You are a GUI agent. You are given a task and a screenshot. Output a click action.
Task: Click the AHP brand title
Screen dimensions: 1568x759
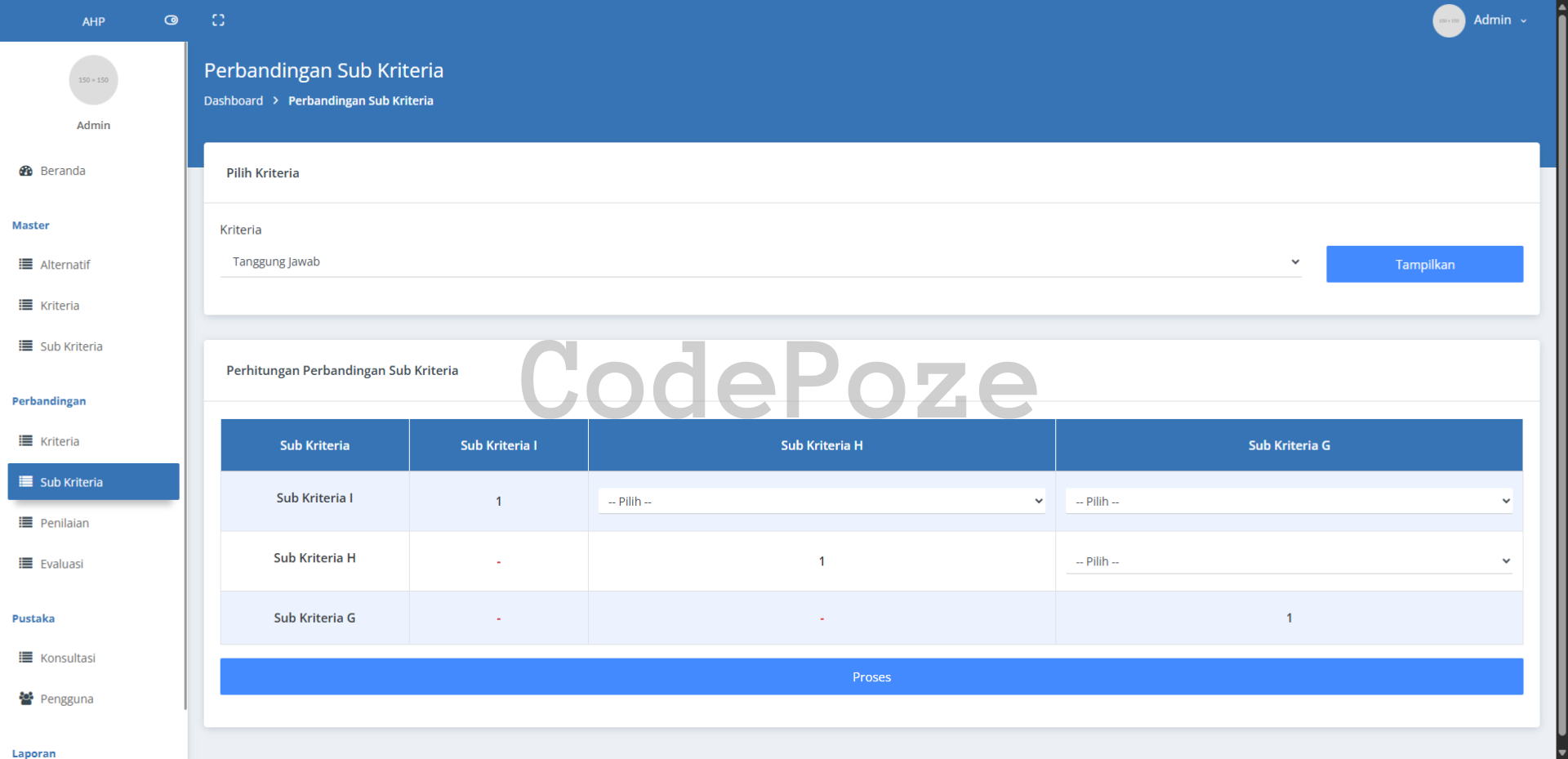click(93, 21)
